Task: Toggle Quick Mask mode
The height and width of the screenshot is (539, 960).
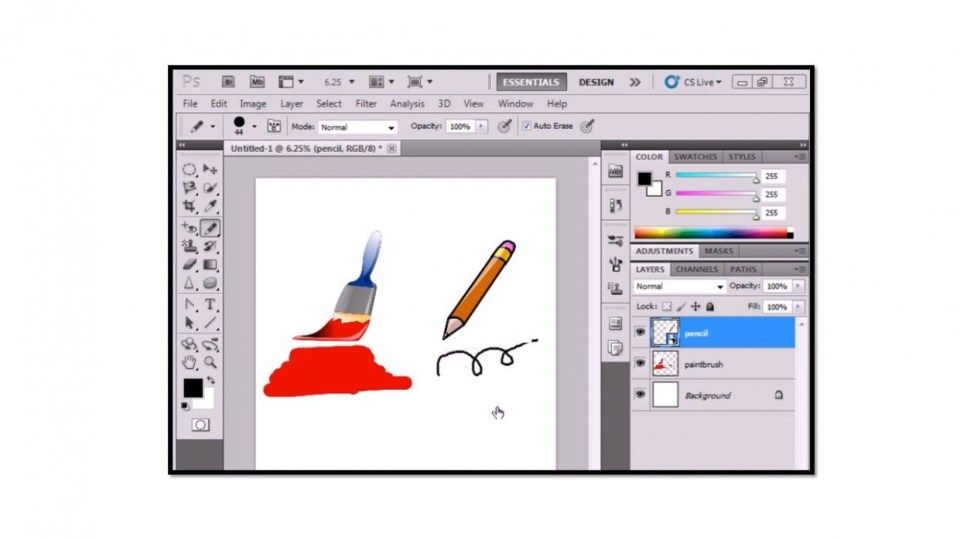Action: [200, 424]
